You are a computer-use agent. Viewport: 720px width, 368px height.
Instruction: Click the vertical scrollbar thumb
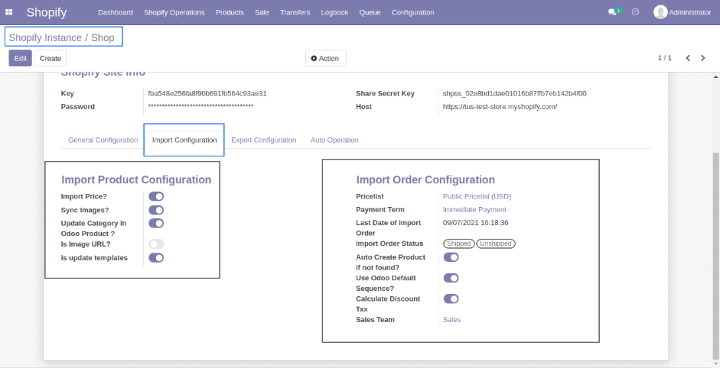(x=716, y=255)
